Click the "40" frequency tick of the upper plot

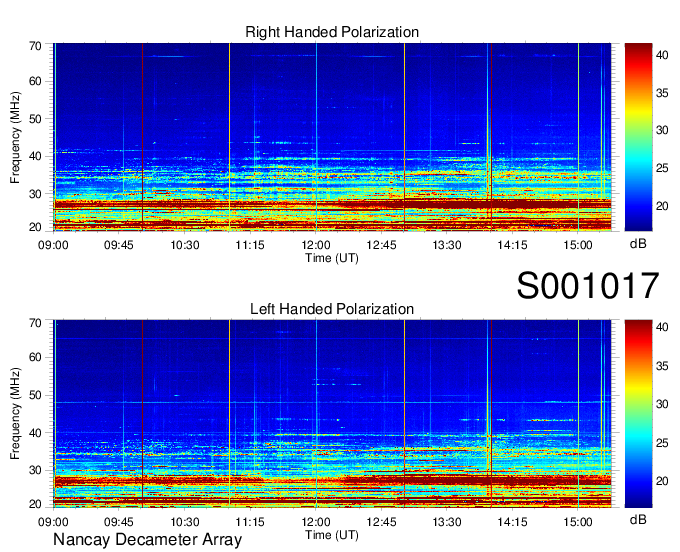[x=35, y=156]
